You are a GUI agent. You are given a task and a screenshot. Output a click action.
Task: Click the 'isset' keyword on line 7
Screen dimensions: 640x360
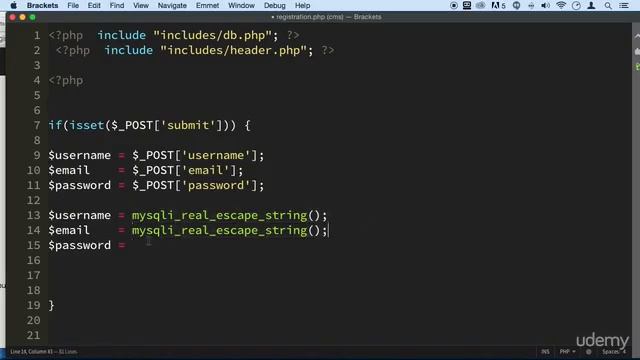[87, 125]
